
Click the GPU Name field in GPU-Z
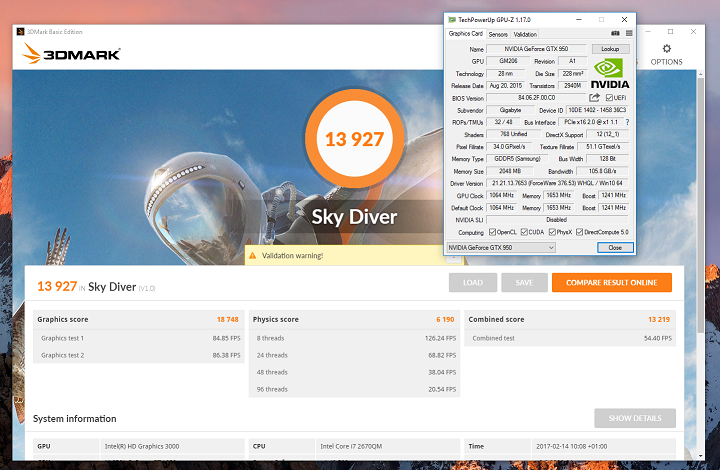pos(536,49)
